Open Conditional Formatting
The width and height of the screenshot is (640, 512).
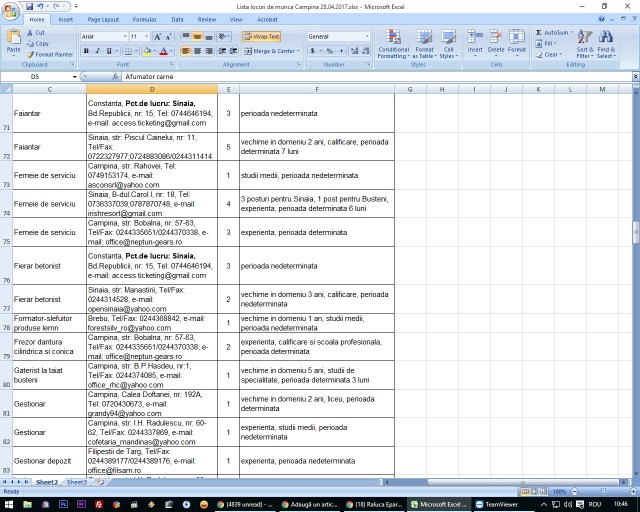393,44
